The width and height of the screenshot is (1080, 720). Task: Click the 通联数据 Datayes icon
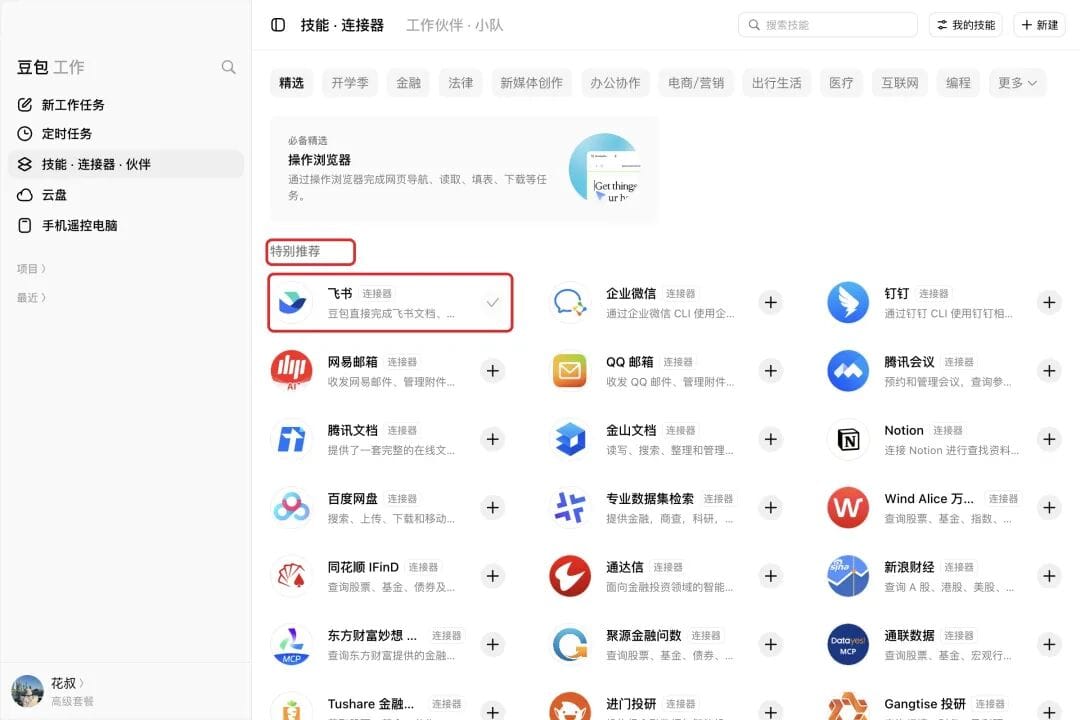[848, 644]
